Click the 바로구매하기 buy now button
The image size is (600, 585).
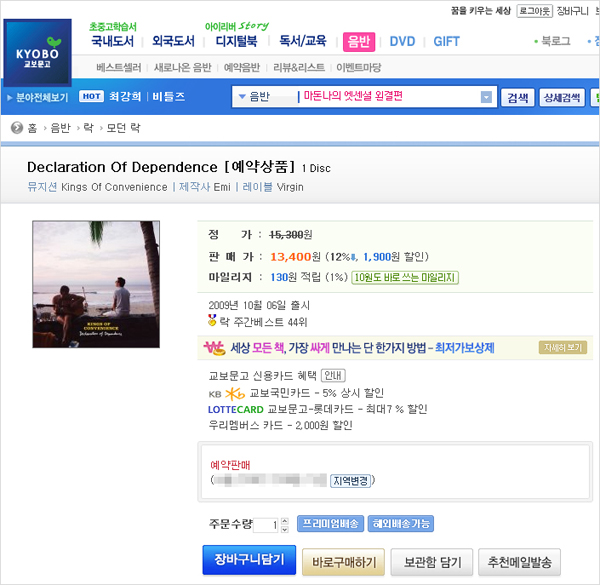pyautogui.click(x=344, y=562)
